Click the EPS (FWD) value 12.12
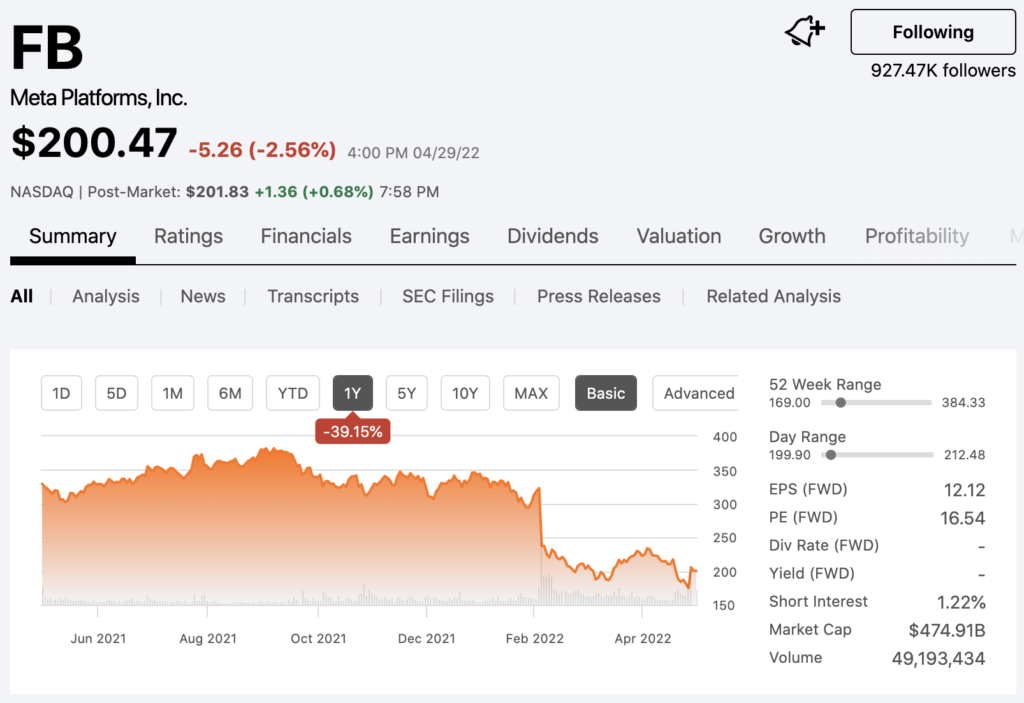 tap(964, 490)
